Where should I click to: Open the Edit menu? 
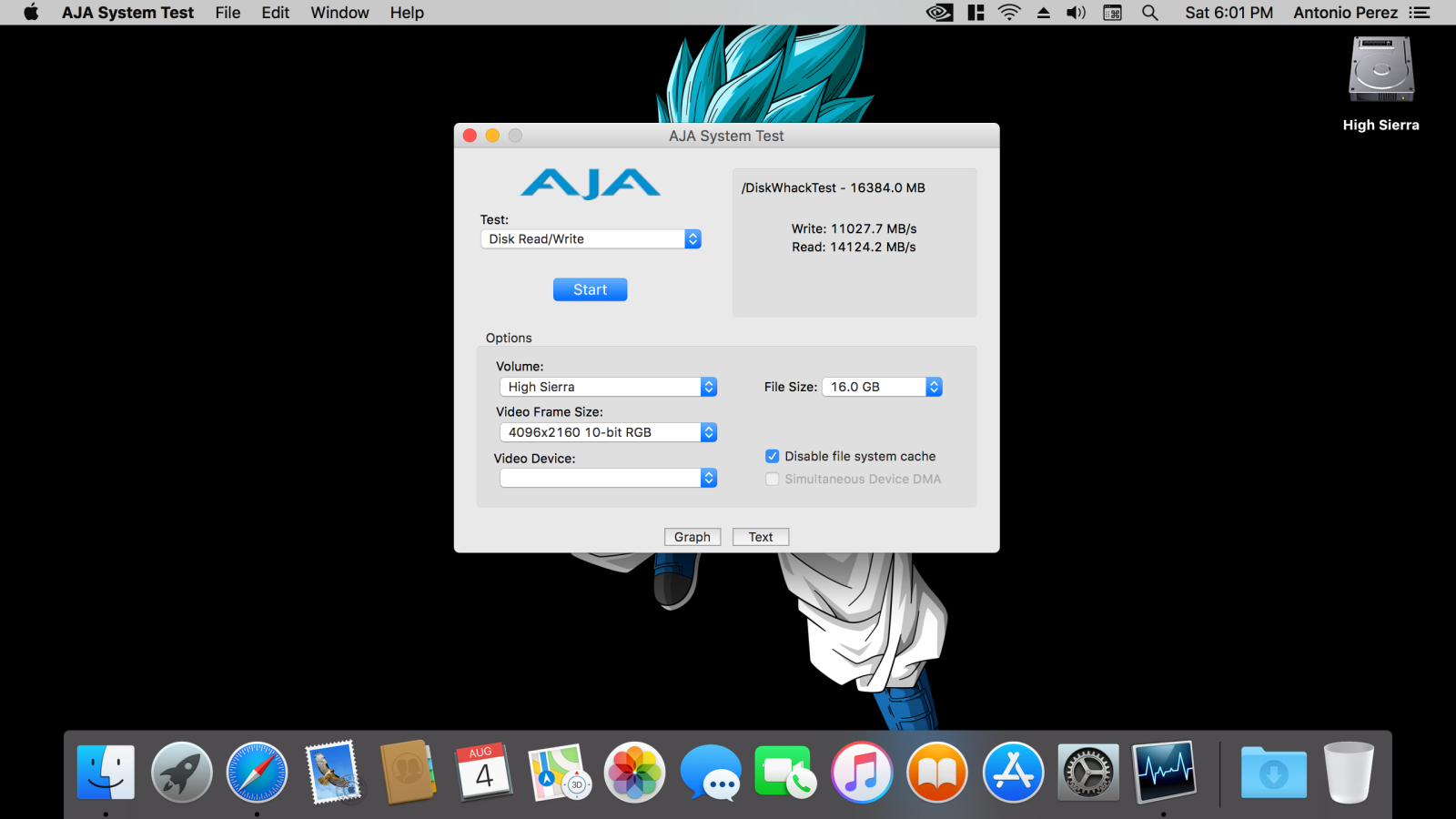tap(276, 13)
